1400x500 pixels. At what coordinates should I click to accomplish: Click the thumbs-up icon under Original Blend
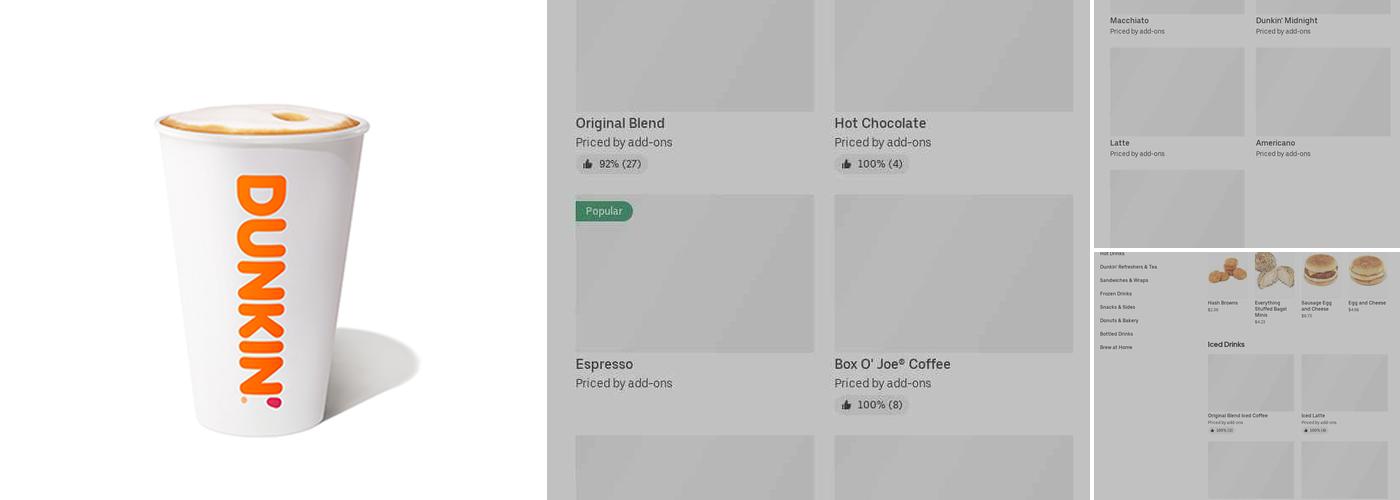(x=588, y=164)
